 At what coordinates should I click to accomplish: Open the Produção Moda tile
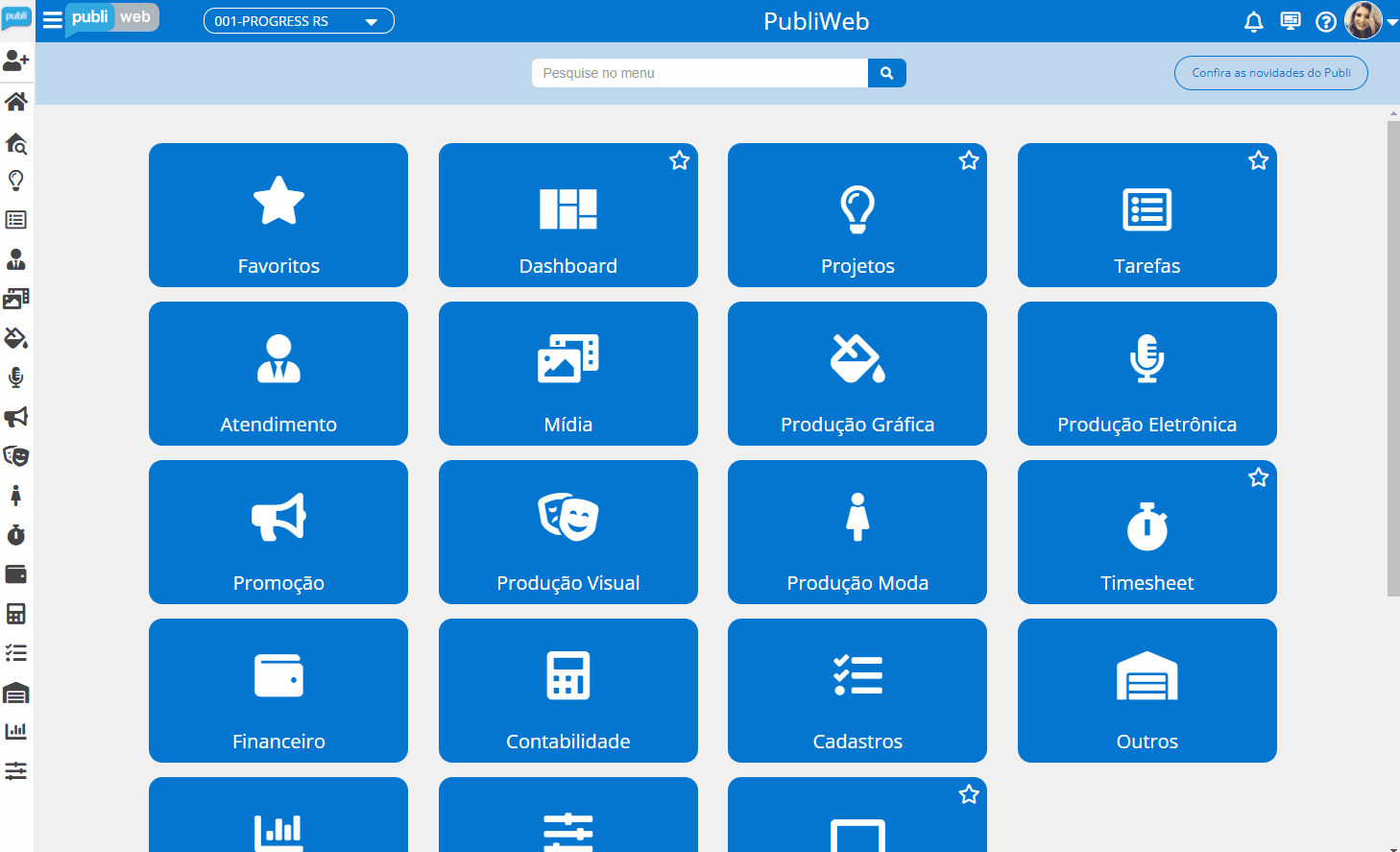(857, 532)
